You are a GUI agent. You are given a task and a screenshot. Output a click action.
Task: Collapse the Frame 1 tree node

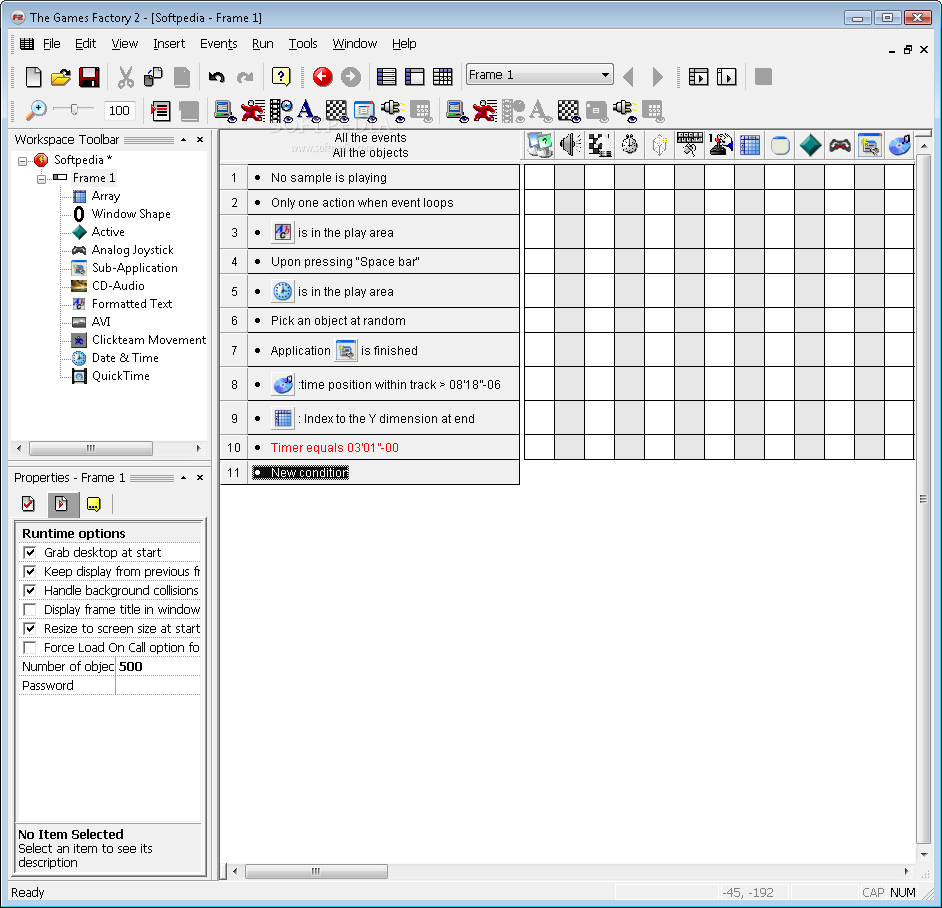pos(42,178)
